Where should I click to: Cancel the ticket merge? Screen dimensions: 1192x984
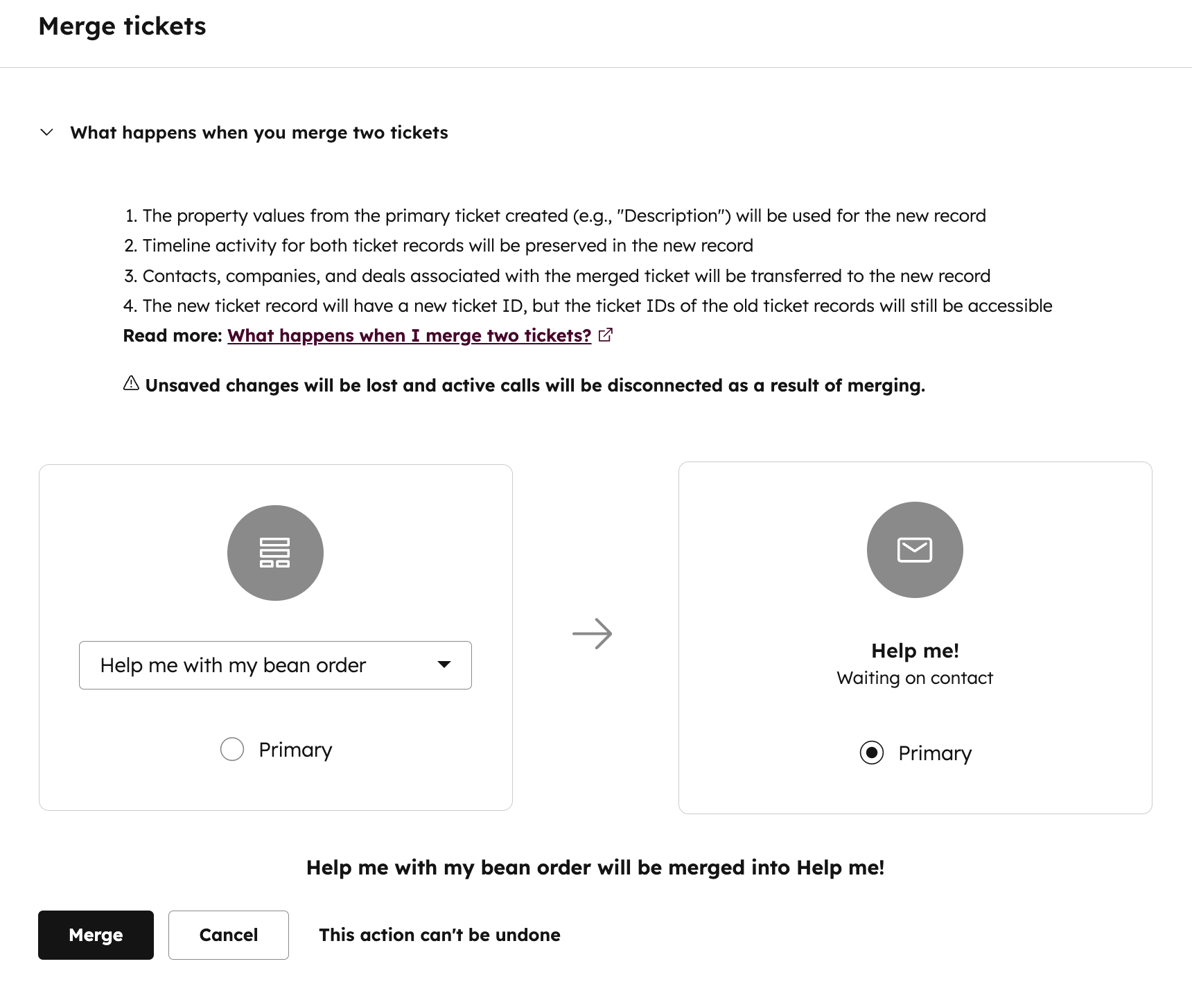tap(228, 934)
